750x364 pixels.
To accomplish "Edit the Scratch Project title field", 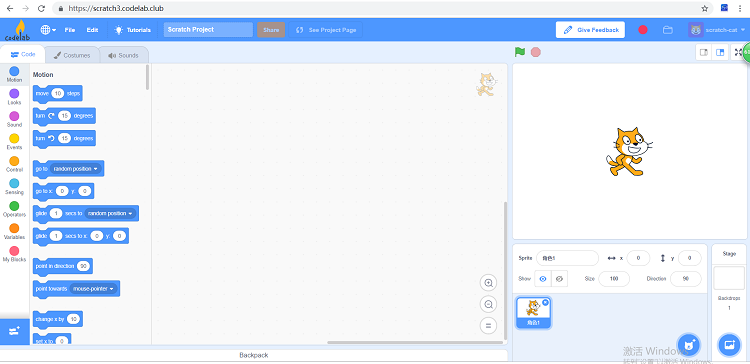I will [208, 30].
